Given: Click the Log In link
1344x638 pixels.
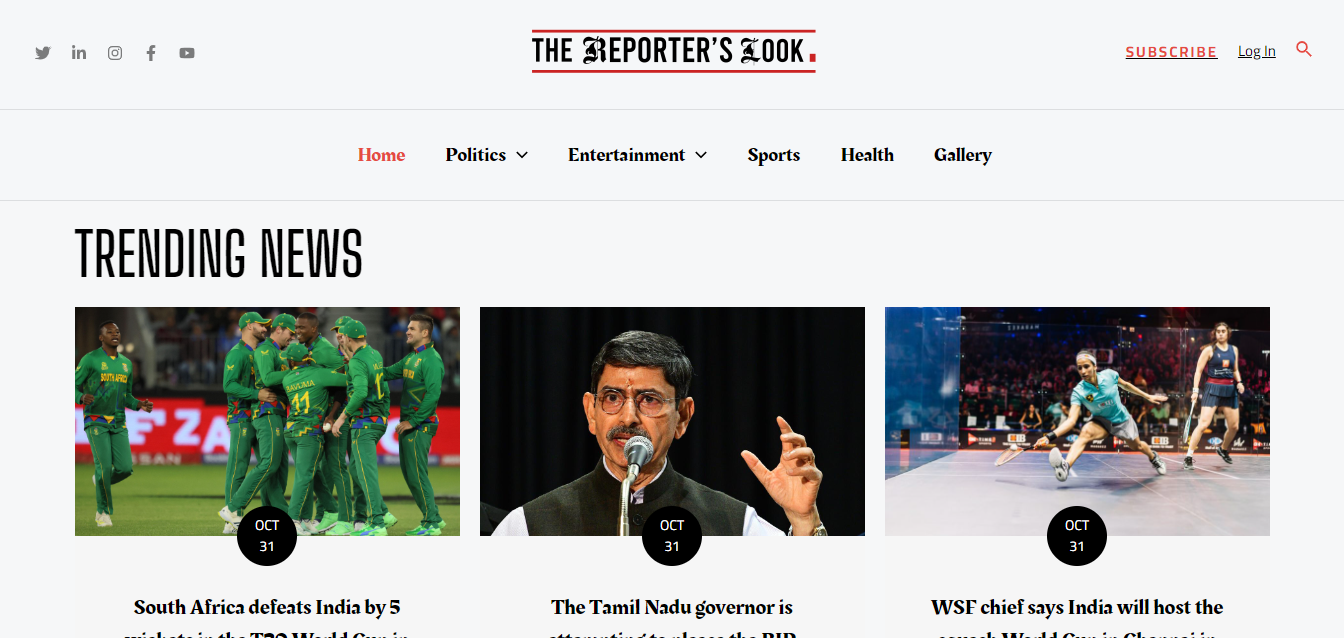Looking at the screenshot, I should click(1257, 51).
